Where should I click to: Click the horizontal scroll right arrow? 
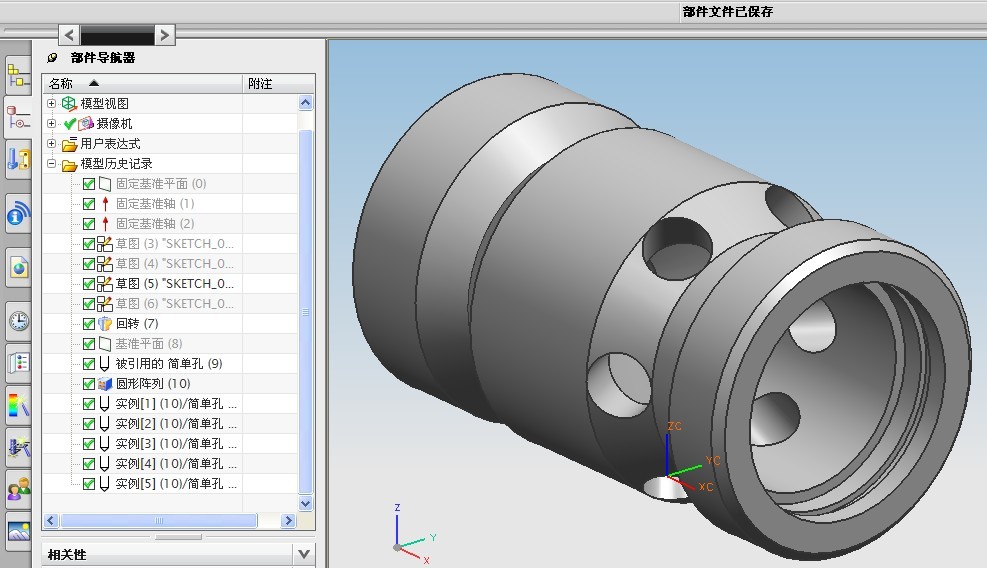click(288, 520)
